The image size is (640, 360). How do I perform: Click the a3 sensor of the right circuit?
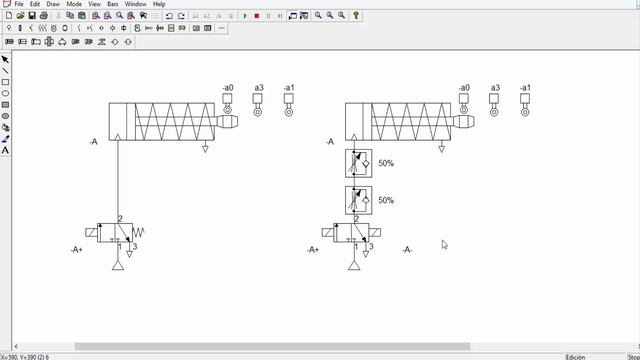pyautogui.click(x=494, y=105)
